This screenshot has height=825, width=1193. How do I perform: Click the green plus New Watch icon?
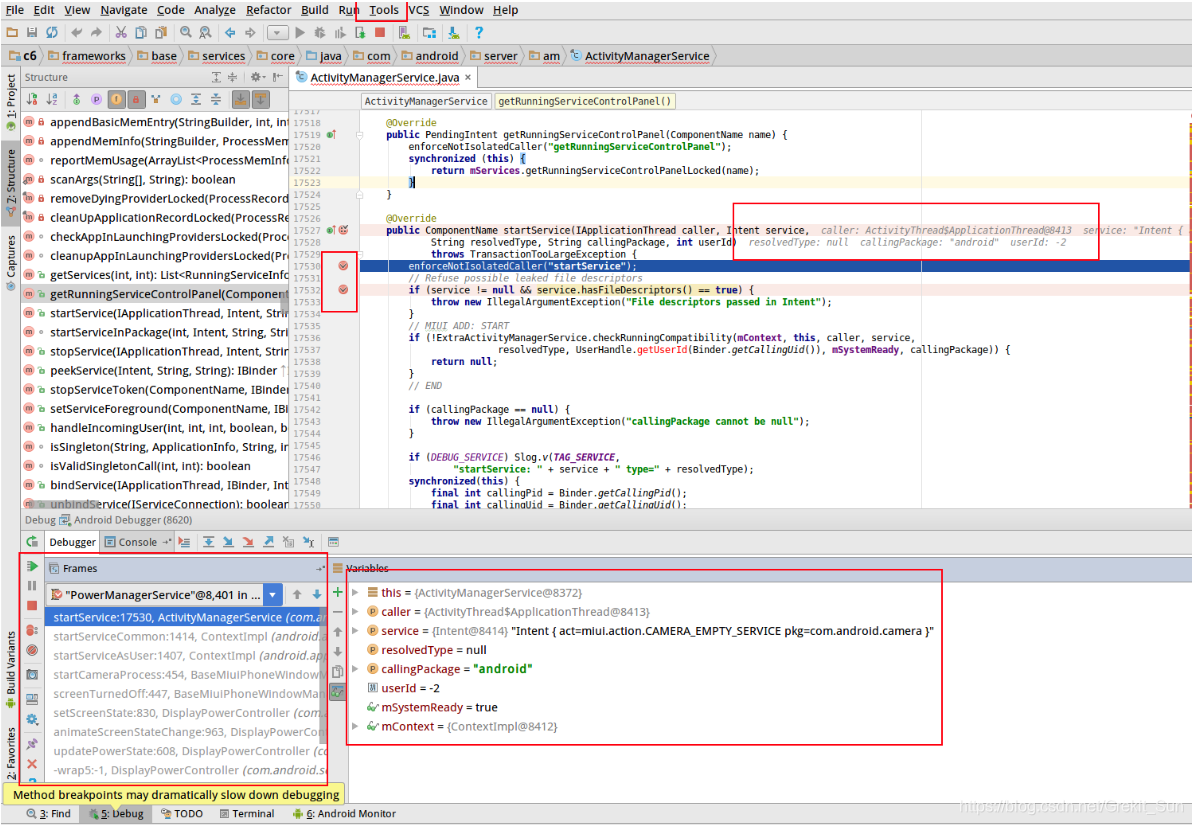point(338,592)
